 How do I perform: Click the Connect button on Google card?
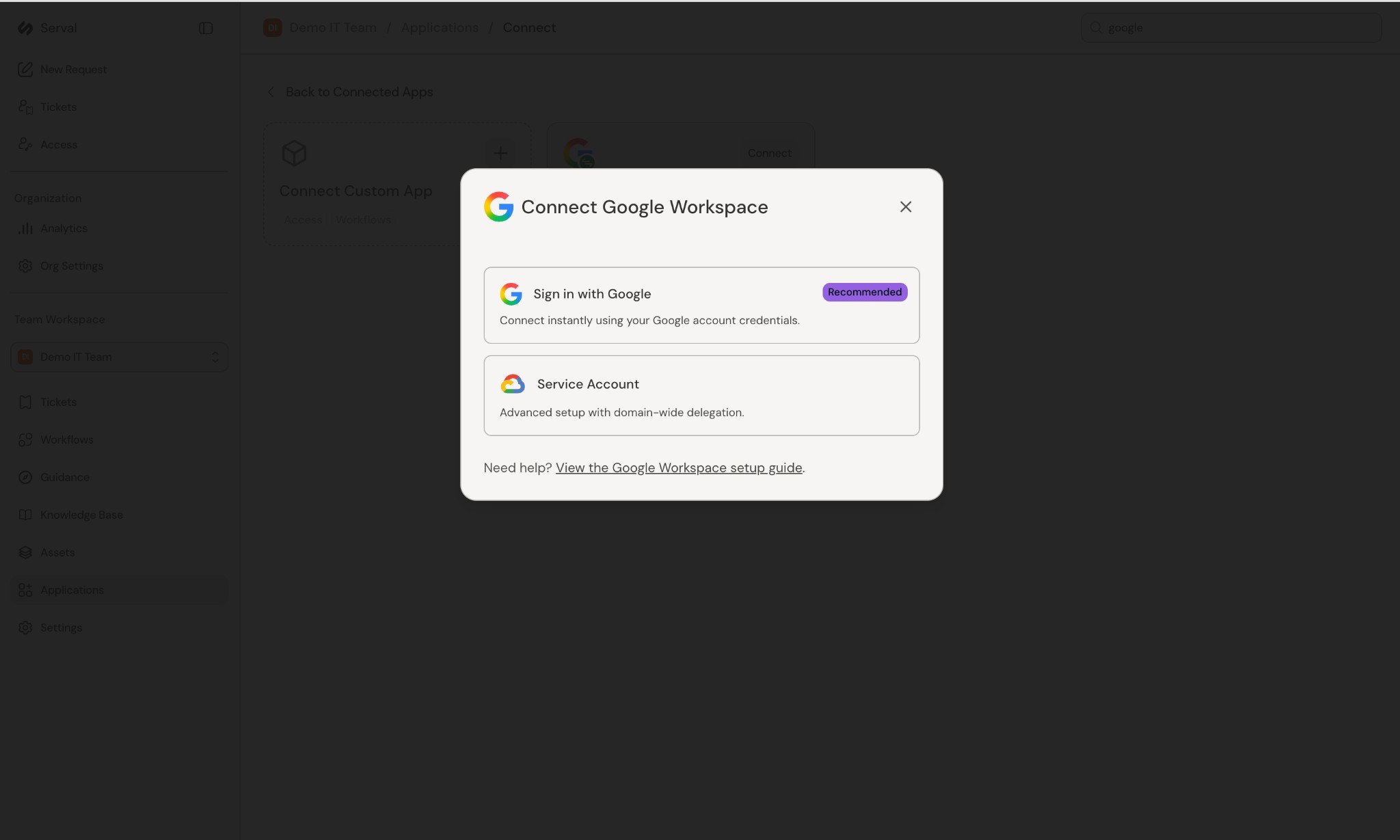tap(770, 153)
